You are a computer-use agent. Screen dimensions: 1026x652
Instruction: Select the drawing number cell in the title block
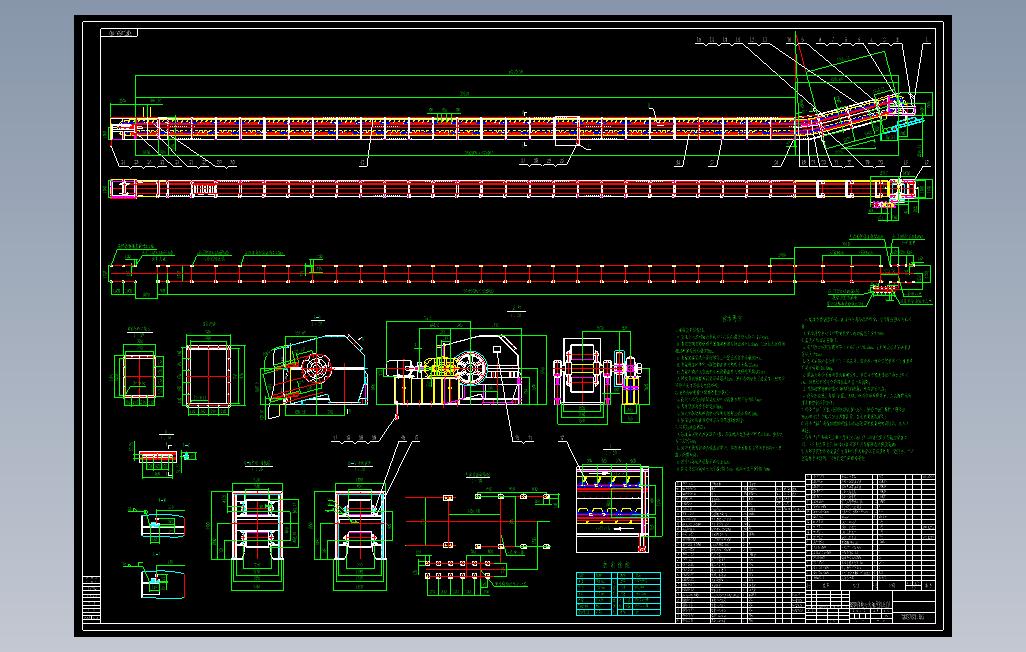pyautogui.click(x=911, y=617)
